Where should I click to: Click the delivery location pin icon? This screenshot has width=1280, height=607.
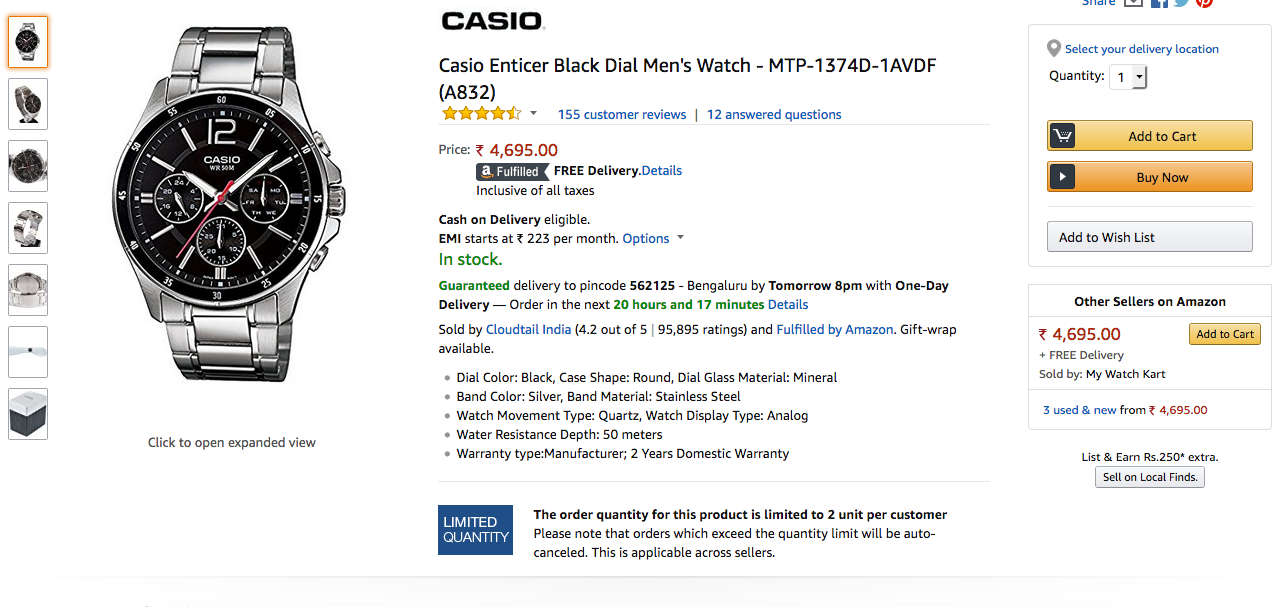[x=1053, y=49]
